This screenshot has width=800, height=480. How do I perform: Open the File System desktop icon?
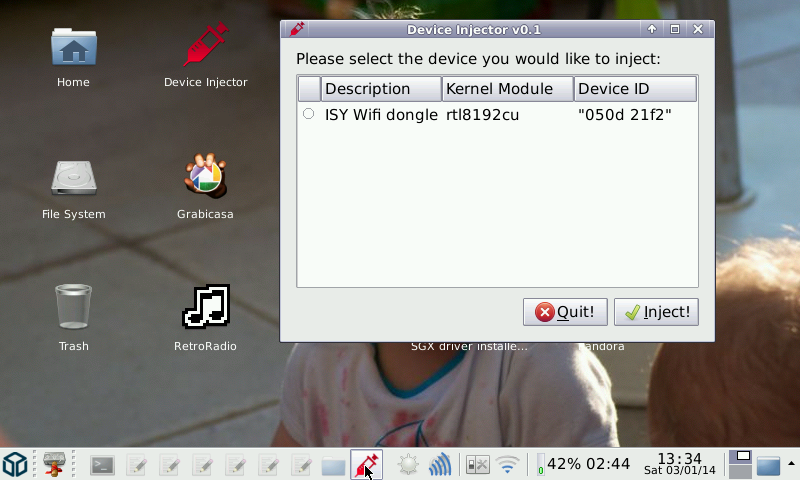pyautogui.click(x=73, y=178)
